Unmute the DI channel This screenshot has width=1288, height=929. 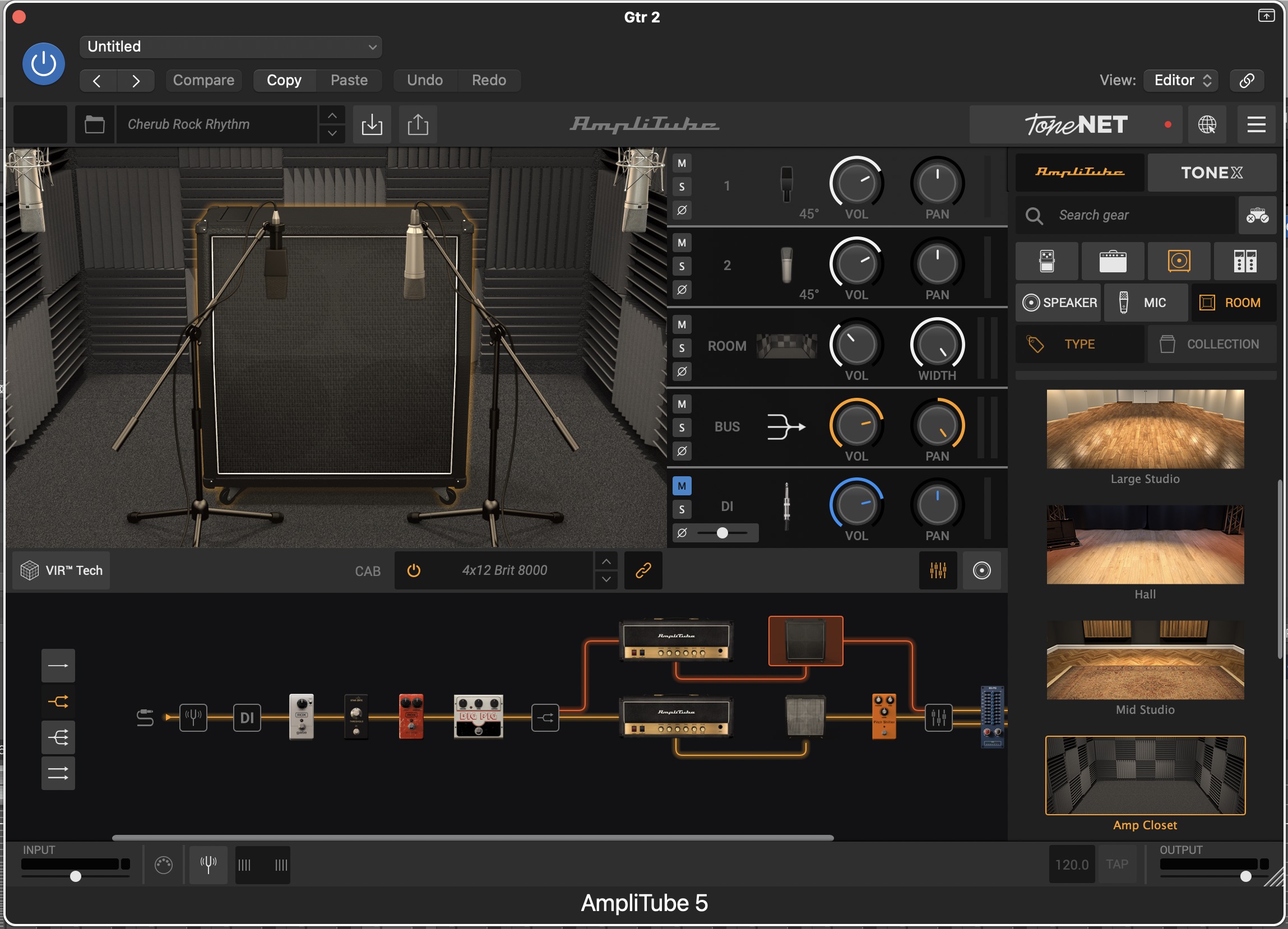682,486
